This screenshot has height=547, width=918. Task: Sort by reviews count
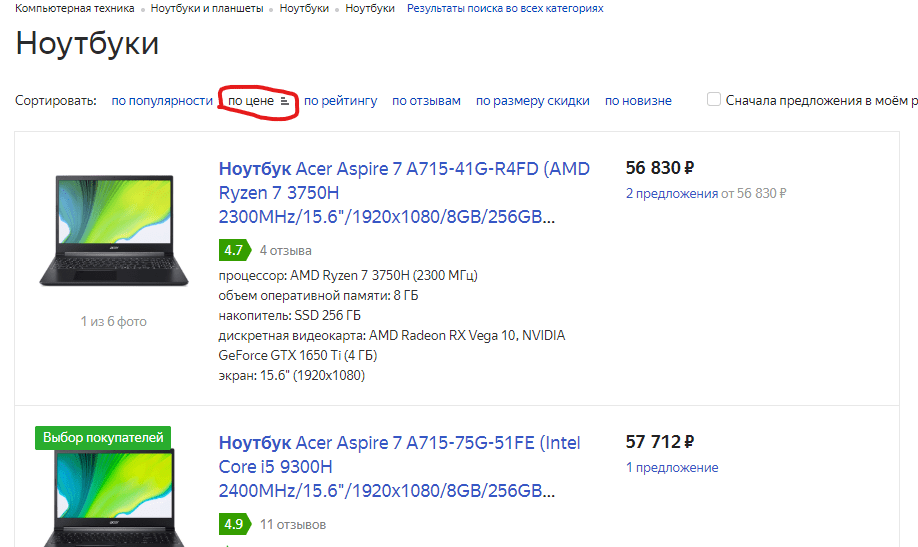click(x=426, y=101)
